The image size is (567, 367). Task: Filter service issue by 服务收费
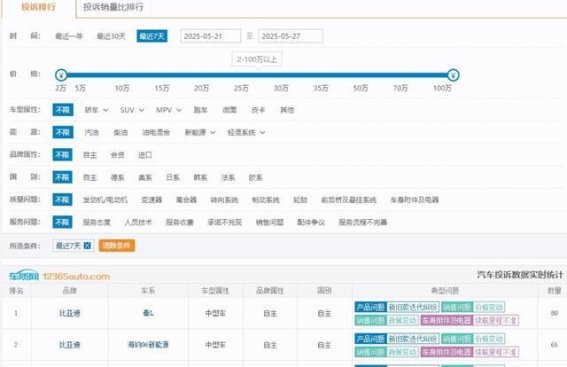[179, 222]
